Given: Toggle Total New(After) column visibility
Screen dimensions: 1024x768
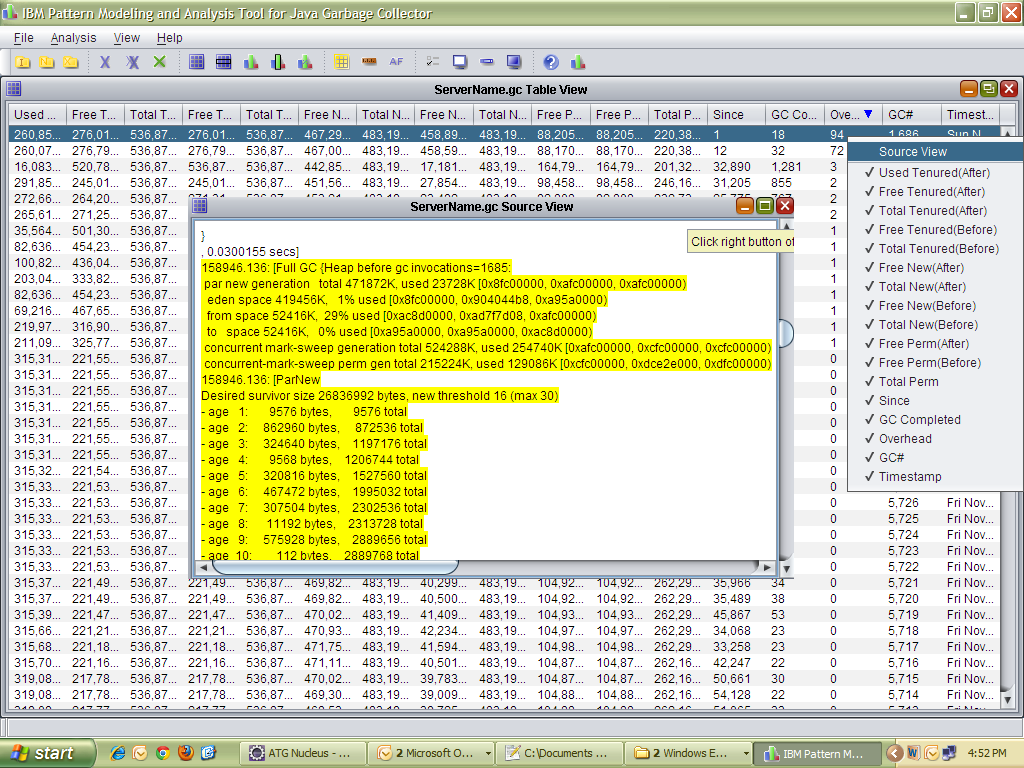Looking at the screenshot, I should pos(935,286).
